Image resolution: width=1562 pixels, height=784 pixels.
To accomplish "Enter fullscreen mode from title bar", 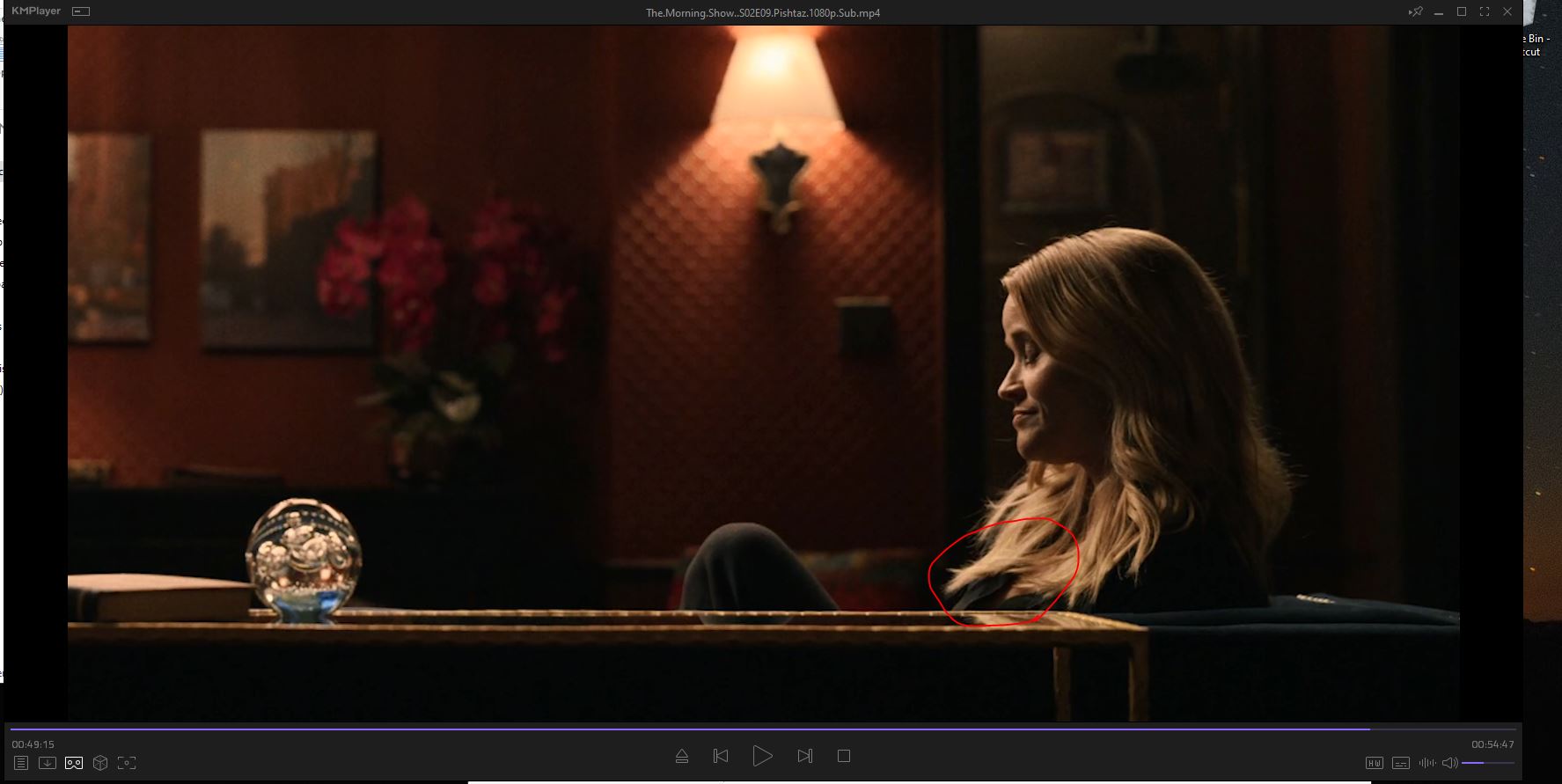I will pos(1485,12).
